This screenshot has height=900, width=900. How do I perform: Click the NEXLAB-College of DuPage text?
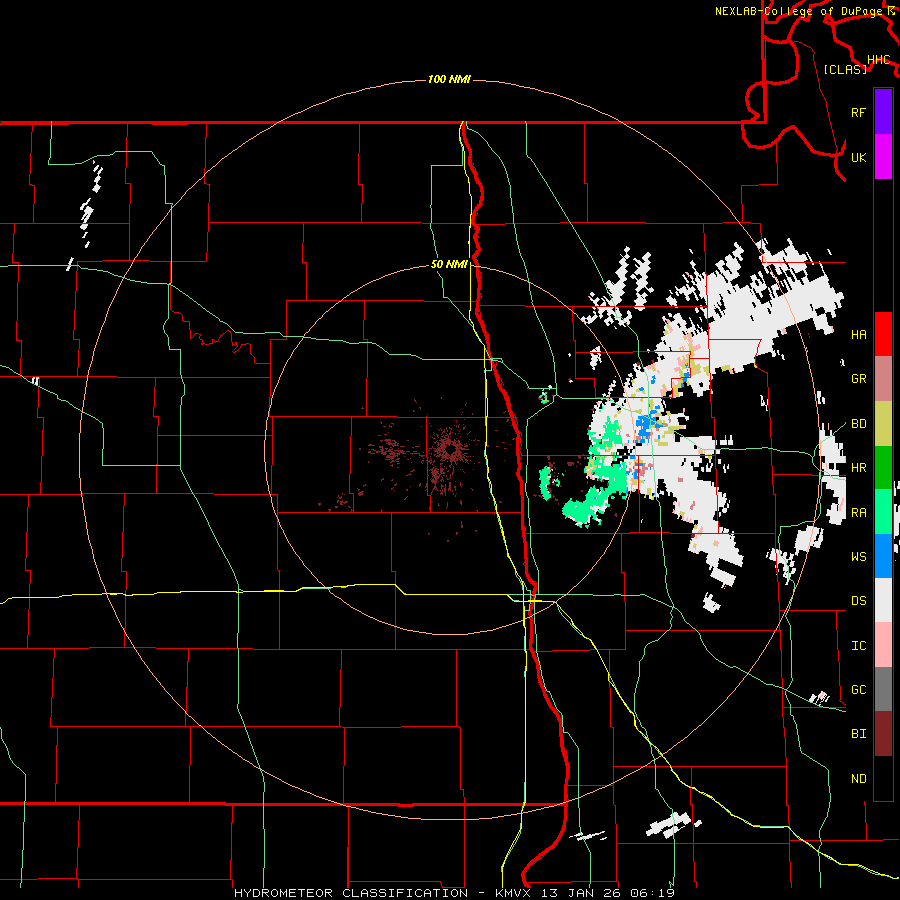[x=798, y=11]
